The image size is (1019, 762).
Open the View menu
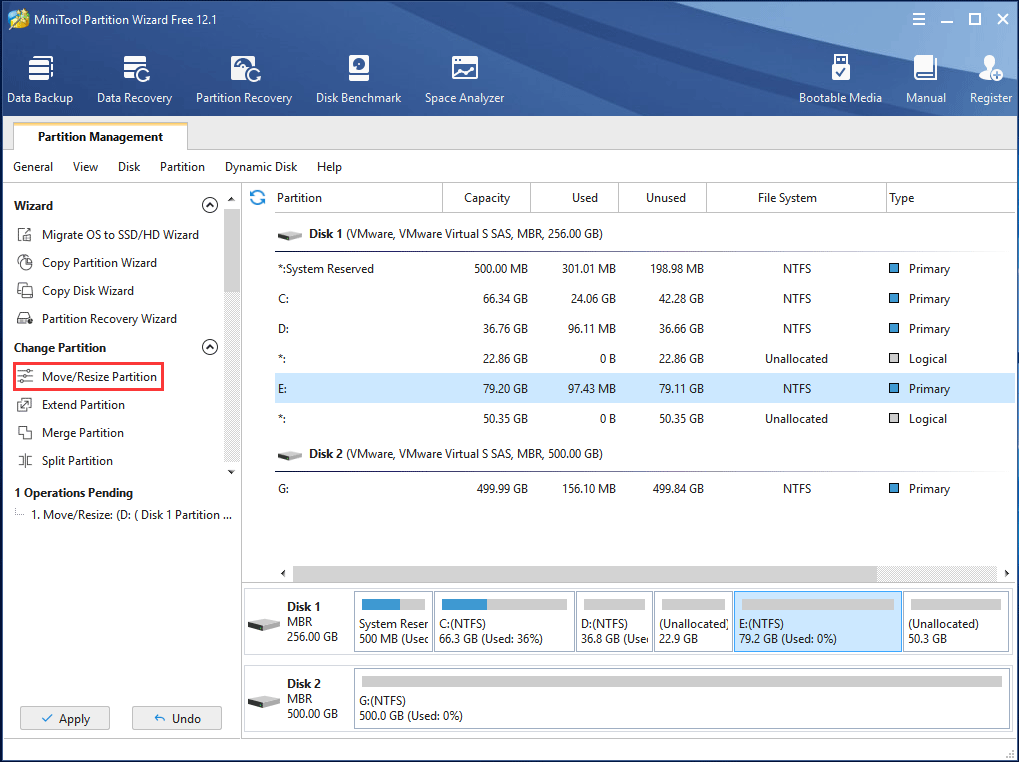(x=85, y=167)
